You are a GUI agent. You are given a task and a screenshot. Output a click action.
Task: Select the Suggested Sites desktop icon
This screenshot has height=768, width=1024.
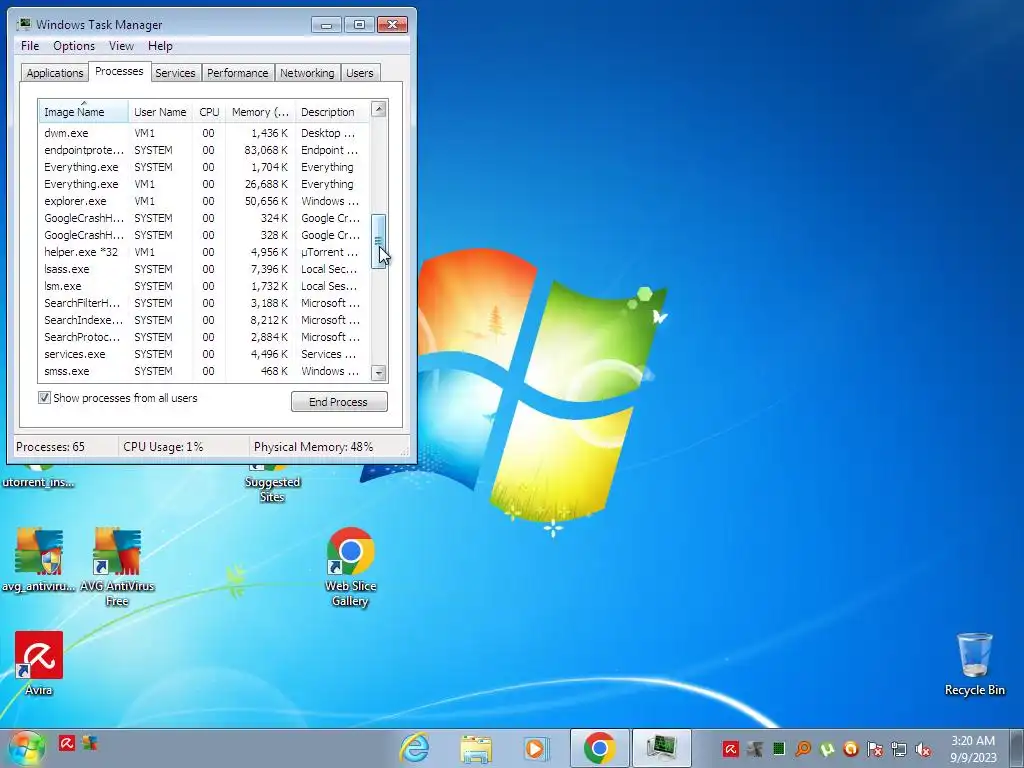pyautogui.click(x=272, y=483)
